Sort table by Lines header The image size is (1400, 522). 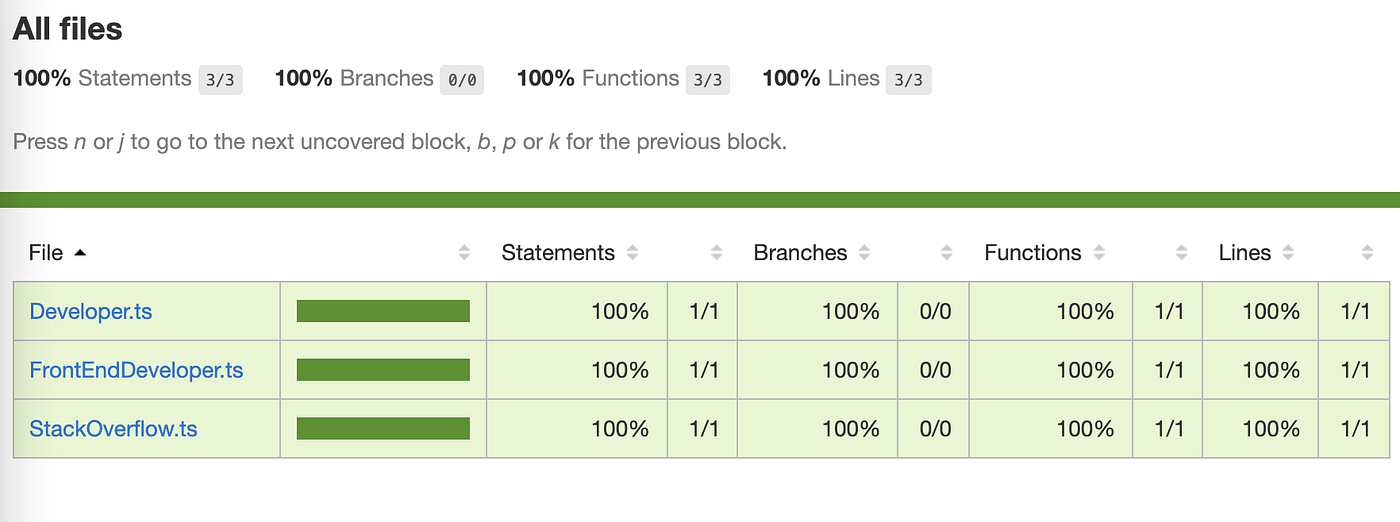point(1245,253)
